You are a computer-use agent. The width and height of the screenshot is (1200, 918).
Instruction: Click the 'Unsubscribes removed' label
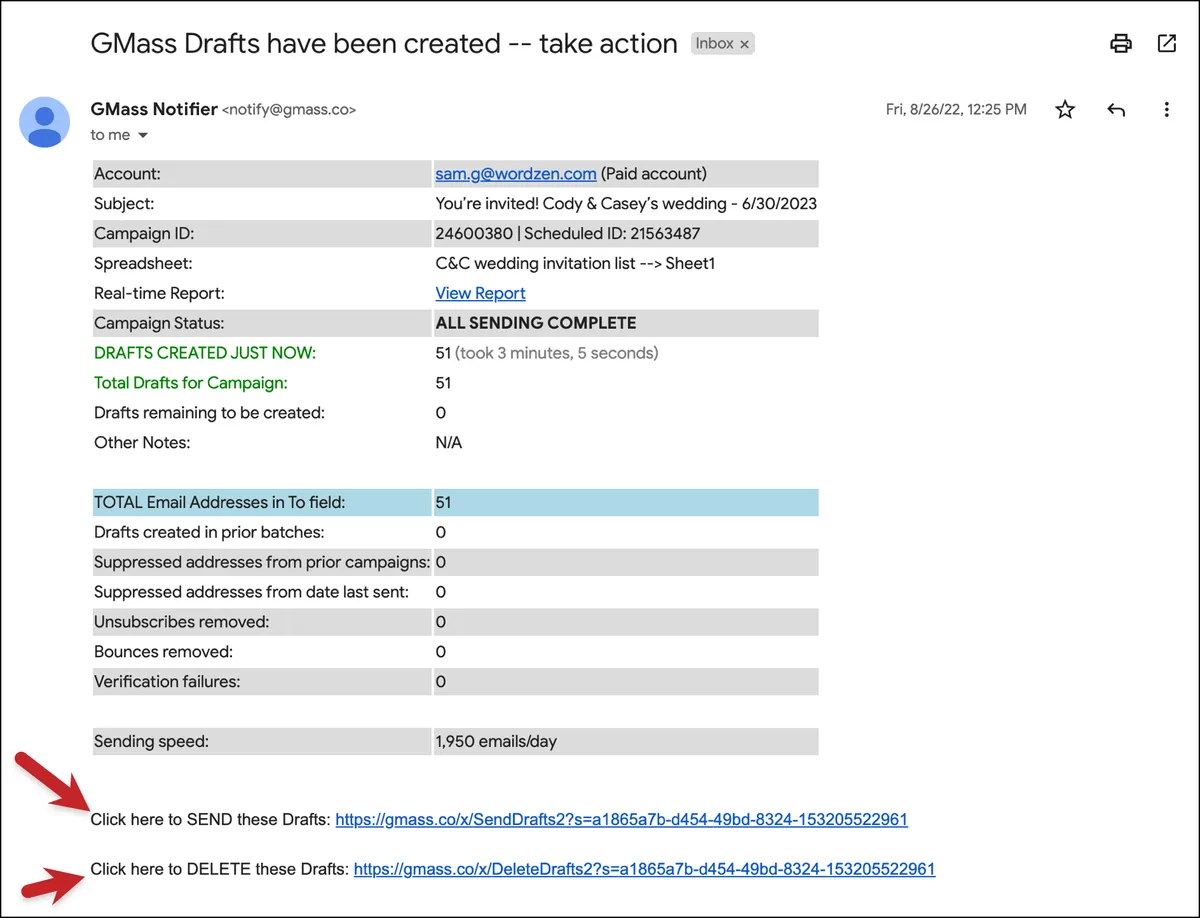coord(182,622)
